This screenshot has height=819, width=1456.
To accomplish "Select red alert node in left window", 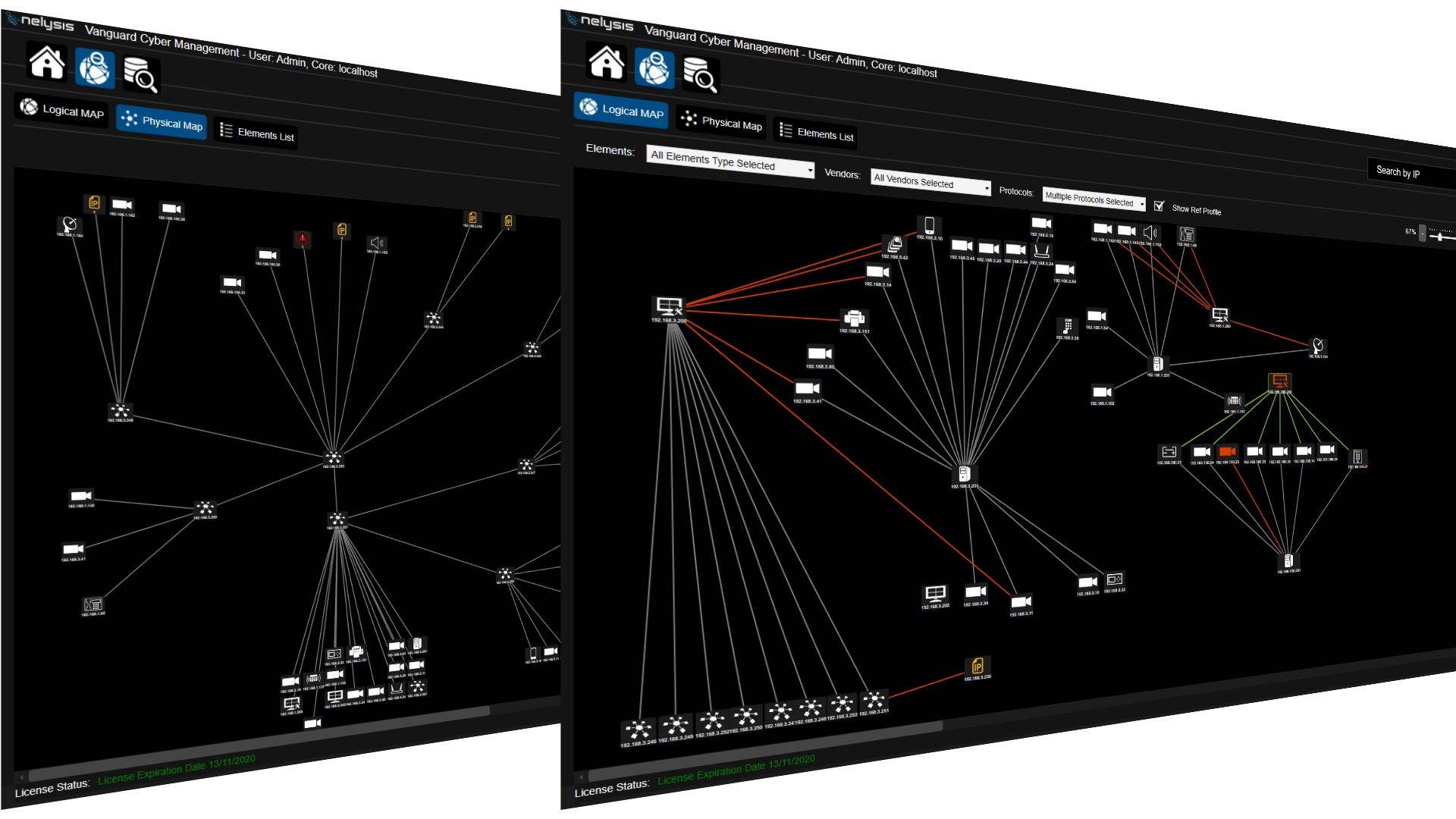I will click(303, 240).
